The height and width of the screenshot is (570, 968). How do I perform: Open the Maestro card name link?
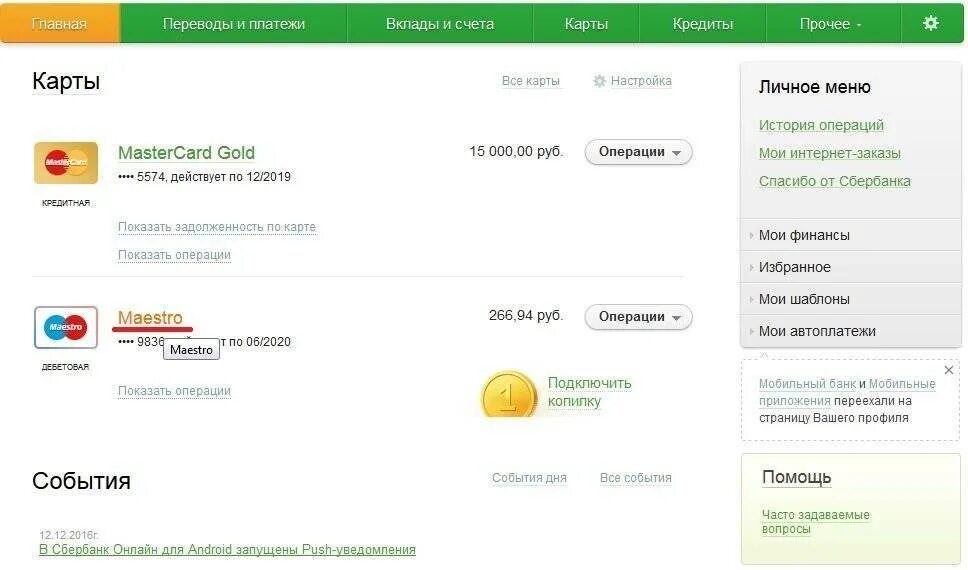150,317
